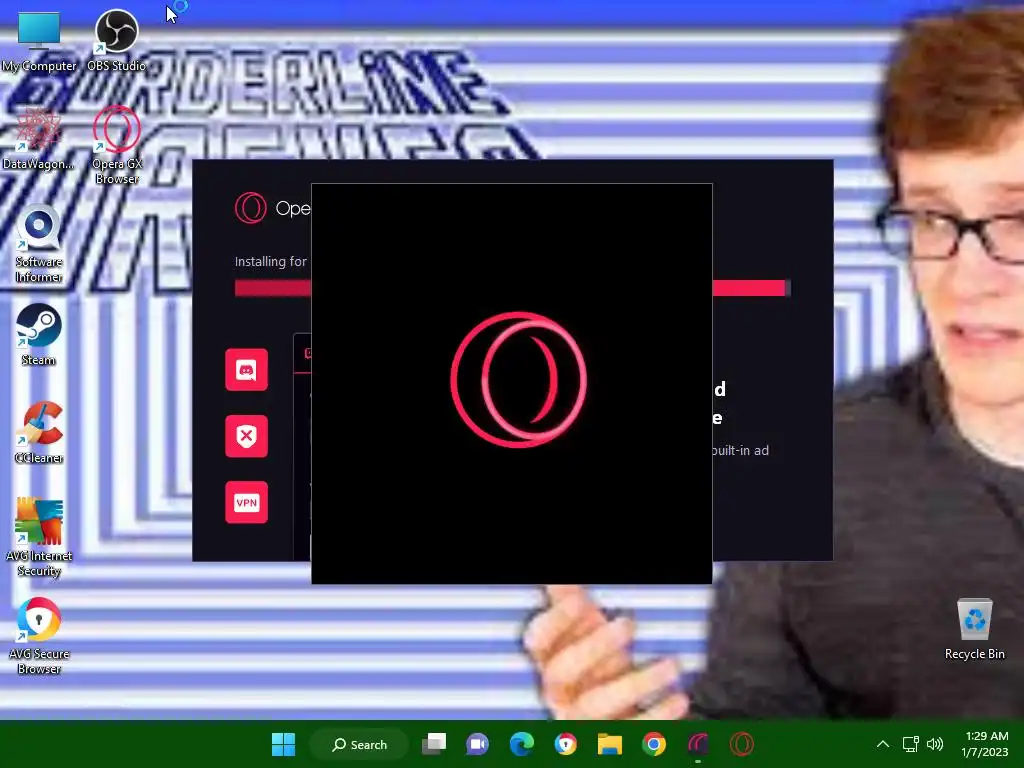Viewport: 1024px width, 768px height.
Task: Click the ad blocker shield icon in installer
Action: (246, 436)
